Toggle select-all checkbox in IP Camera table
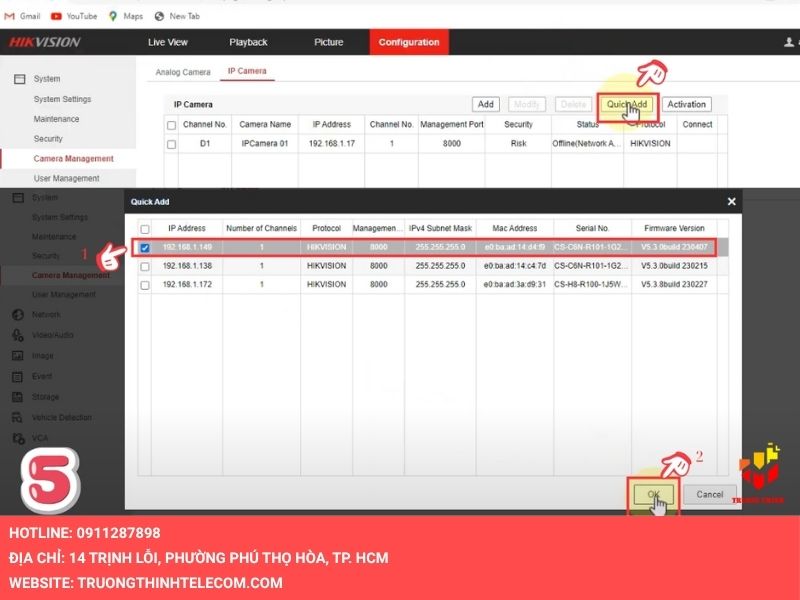The width and height of the screenshot is (800, 600). [171, 125]
